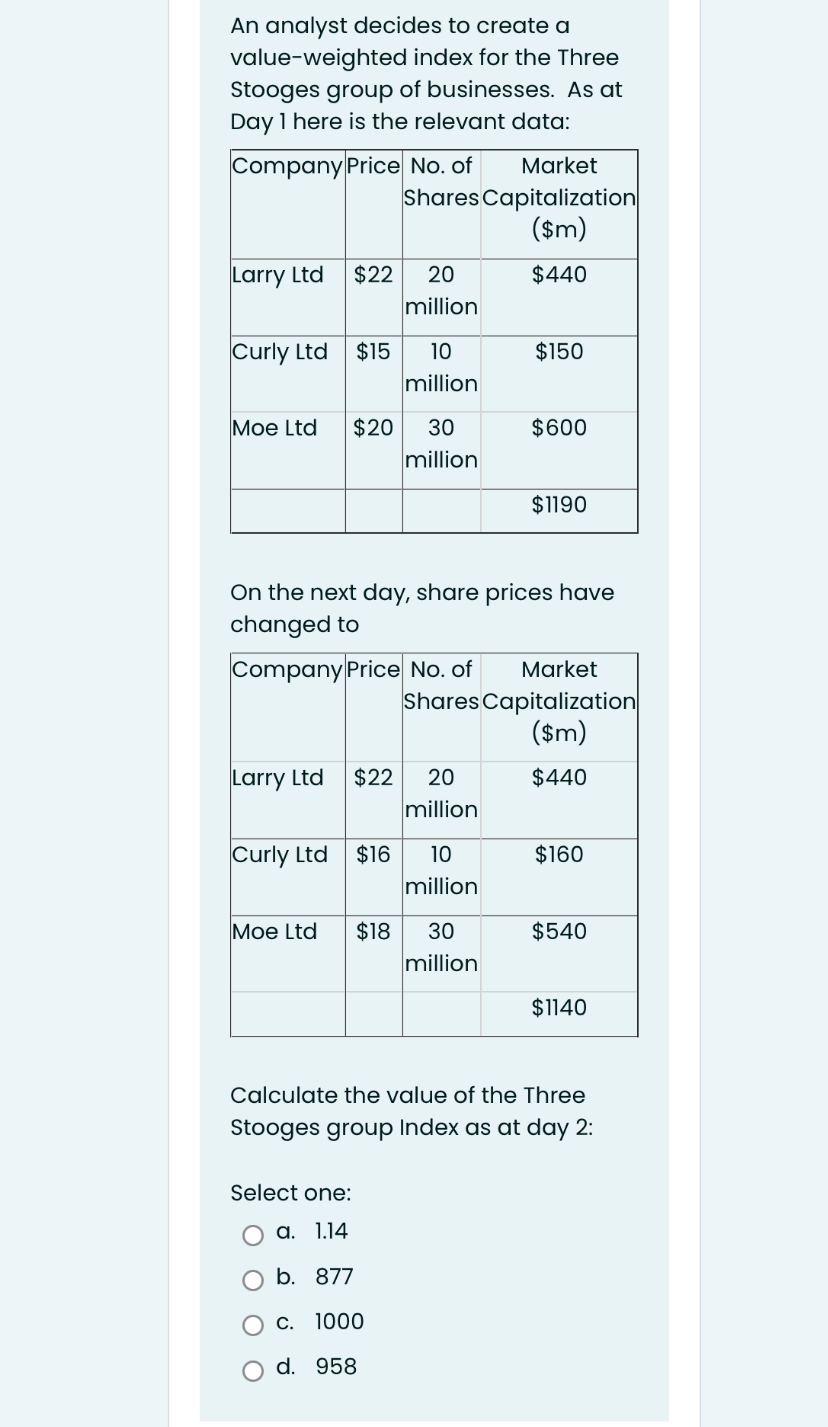Click the $1190 total in first table
Screen dimensions: 828x1427
(558, 505)
